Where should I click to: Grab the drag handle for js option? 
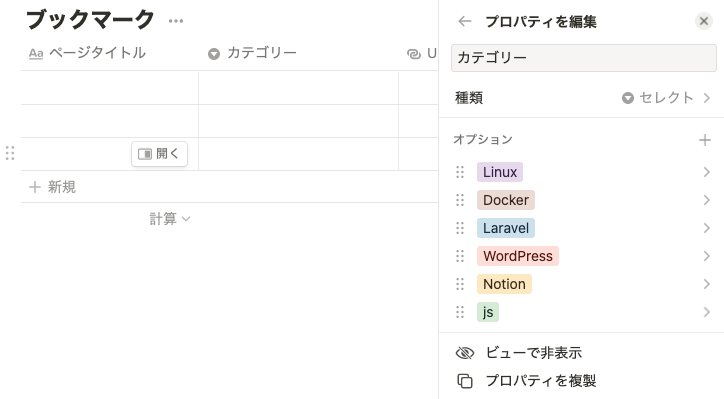tap(460, 312)
